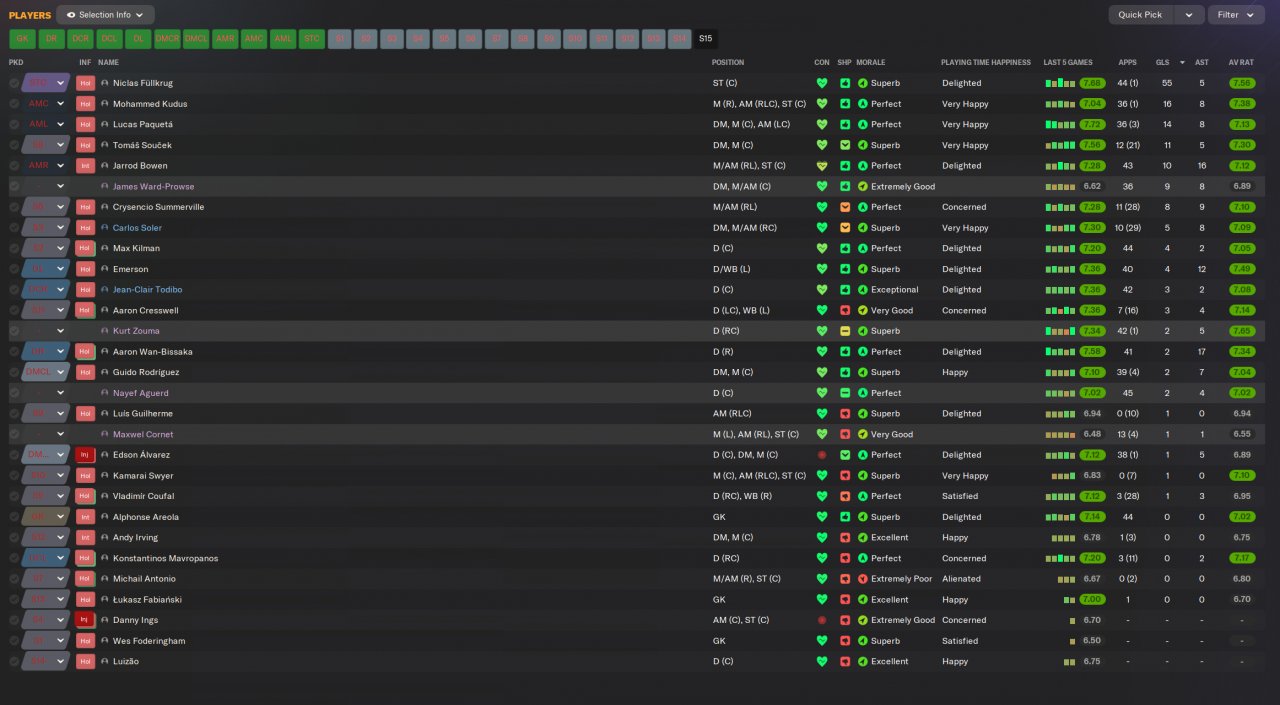The image size is (1280, 705).
Task: View Danny Ings' red condition icon
Action: tap(822, 620)
